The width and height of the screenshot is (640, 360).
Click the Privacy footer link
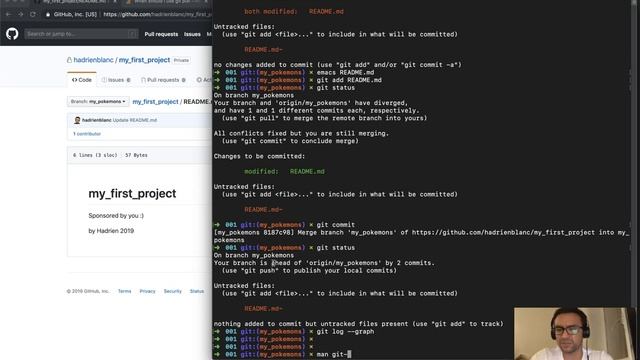(x=147, y=291)
